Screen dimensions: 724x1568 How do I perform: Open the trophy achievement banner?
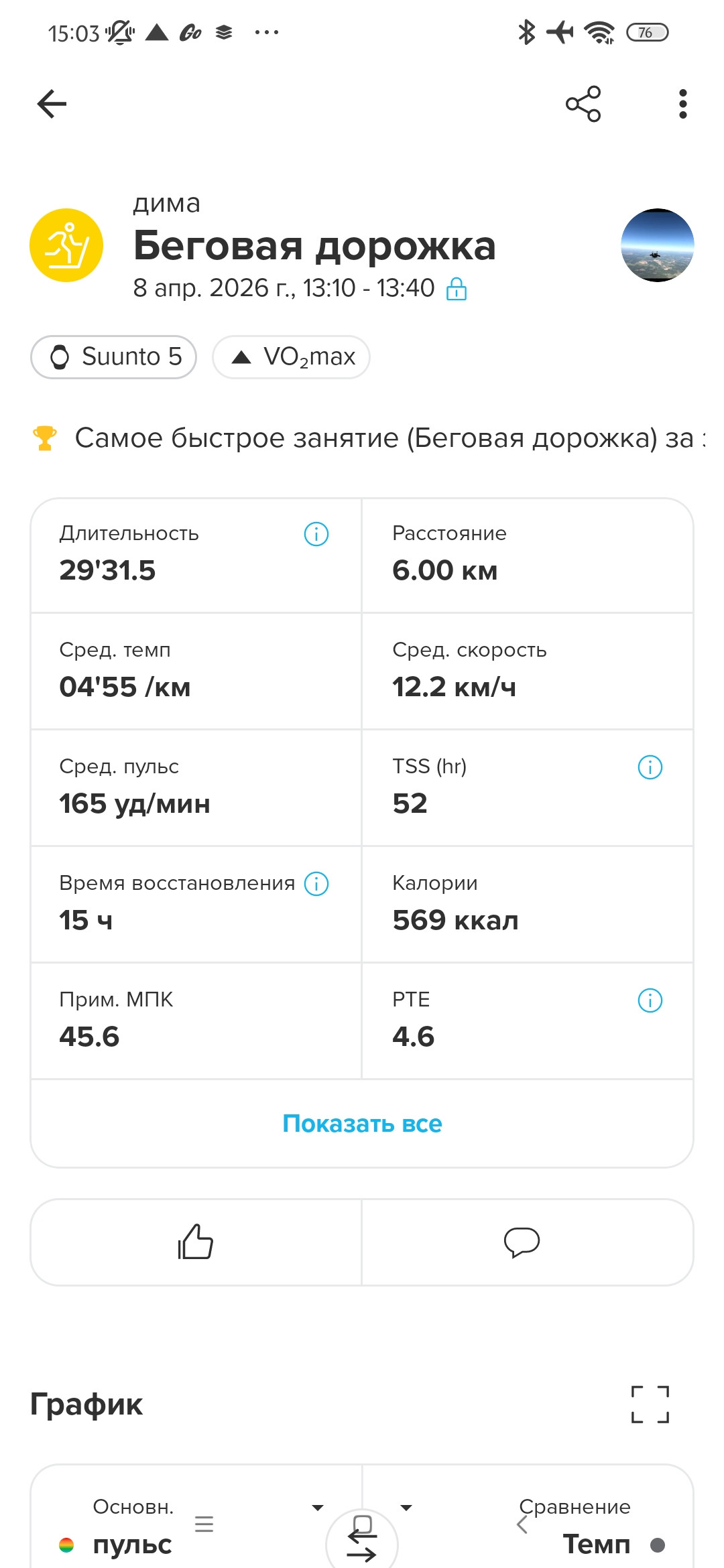click(x=369, y=438)
